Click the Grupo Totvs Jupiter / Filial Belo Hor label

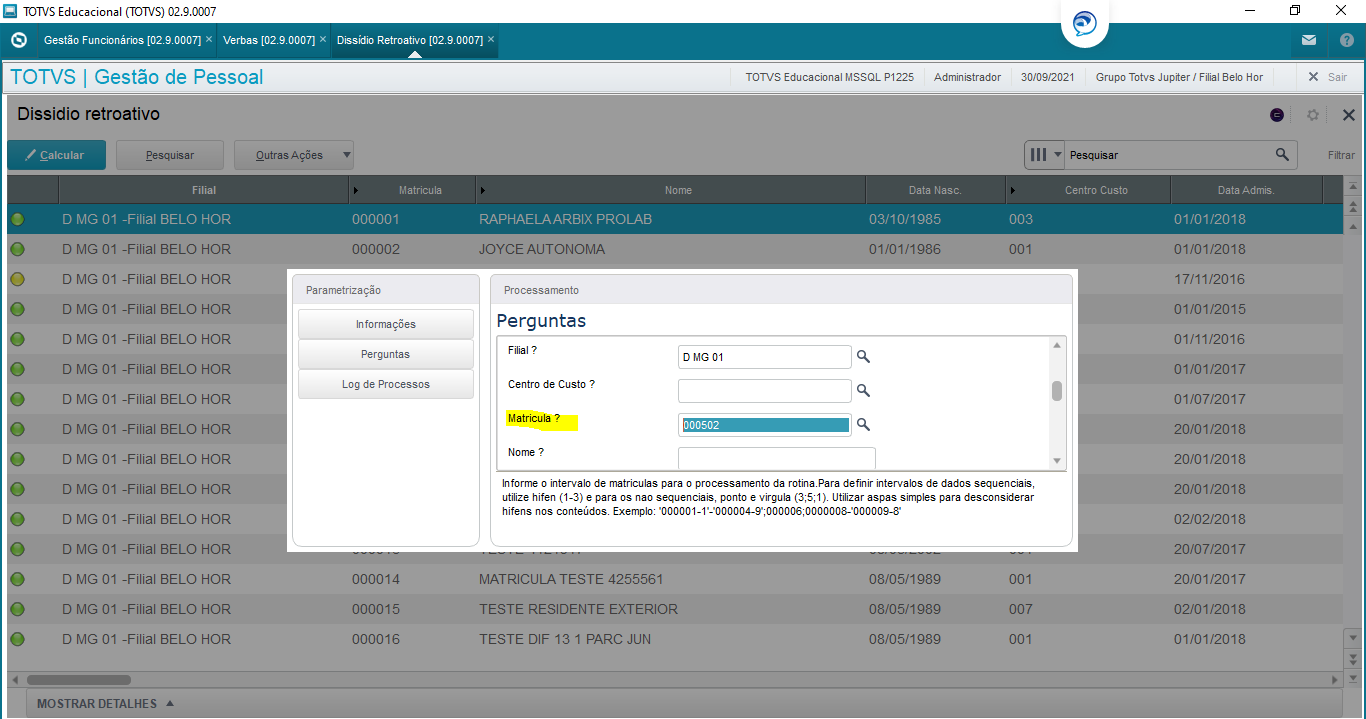pos(1179,77)
